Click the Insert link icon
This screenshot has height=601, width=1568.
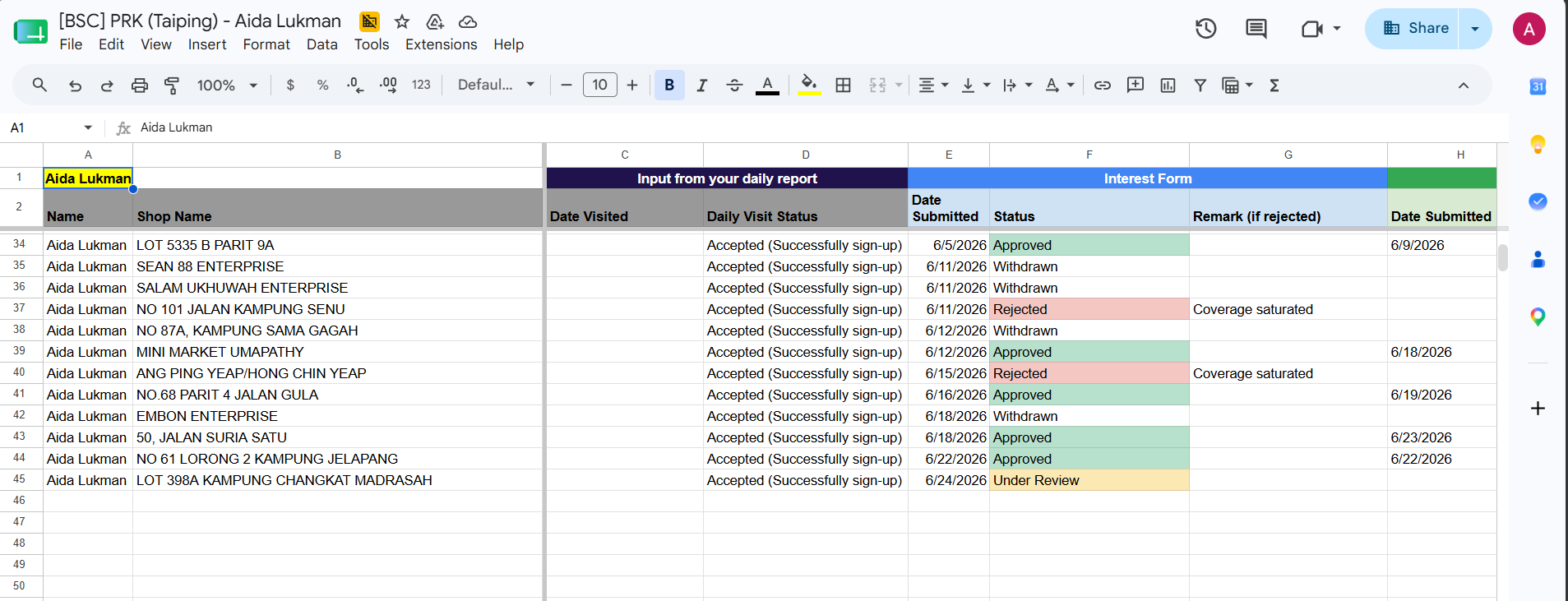(1103, 85)
